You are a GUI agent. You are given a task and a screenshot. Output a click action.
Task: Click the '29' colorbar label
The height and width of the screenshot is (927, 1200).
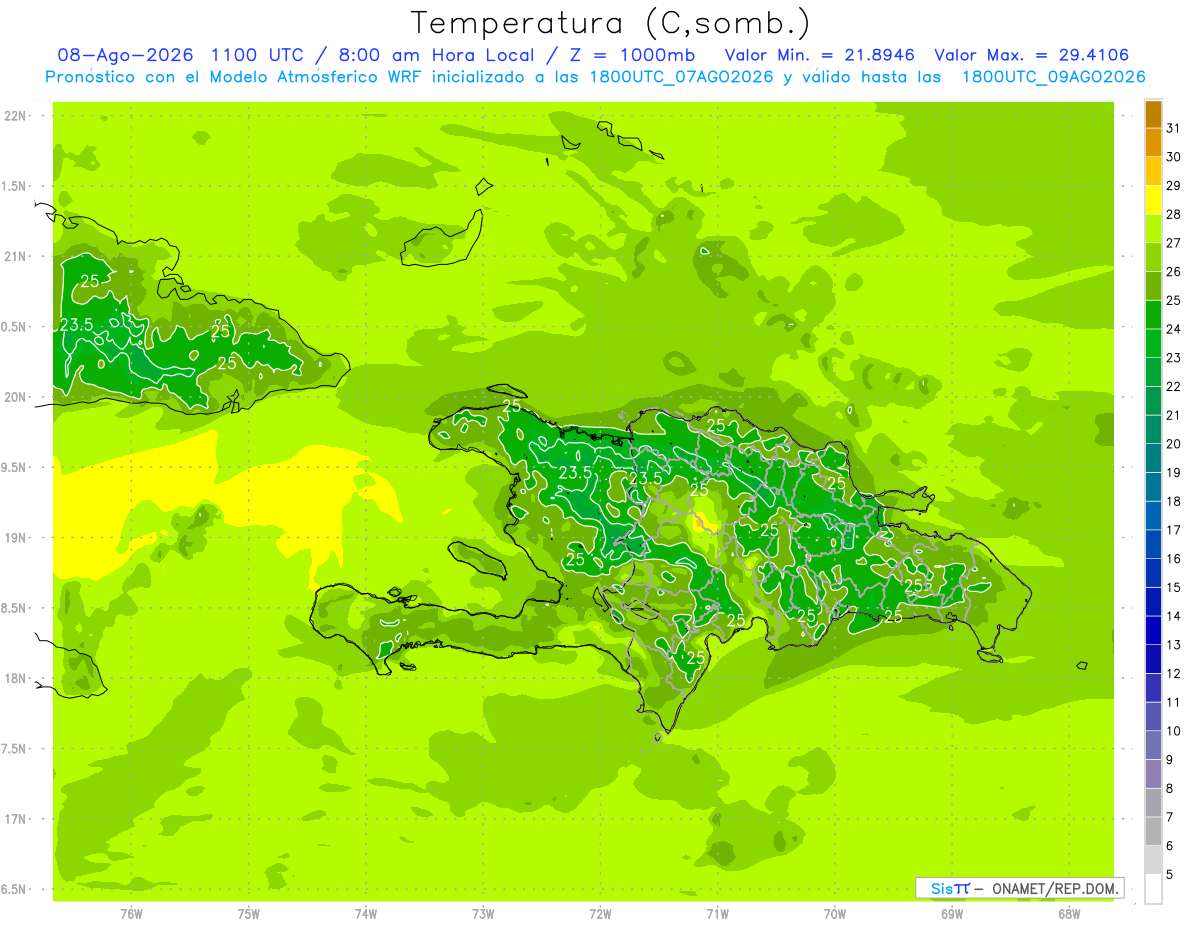pos(1173,185)
